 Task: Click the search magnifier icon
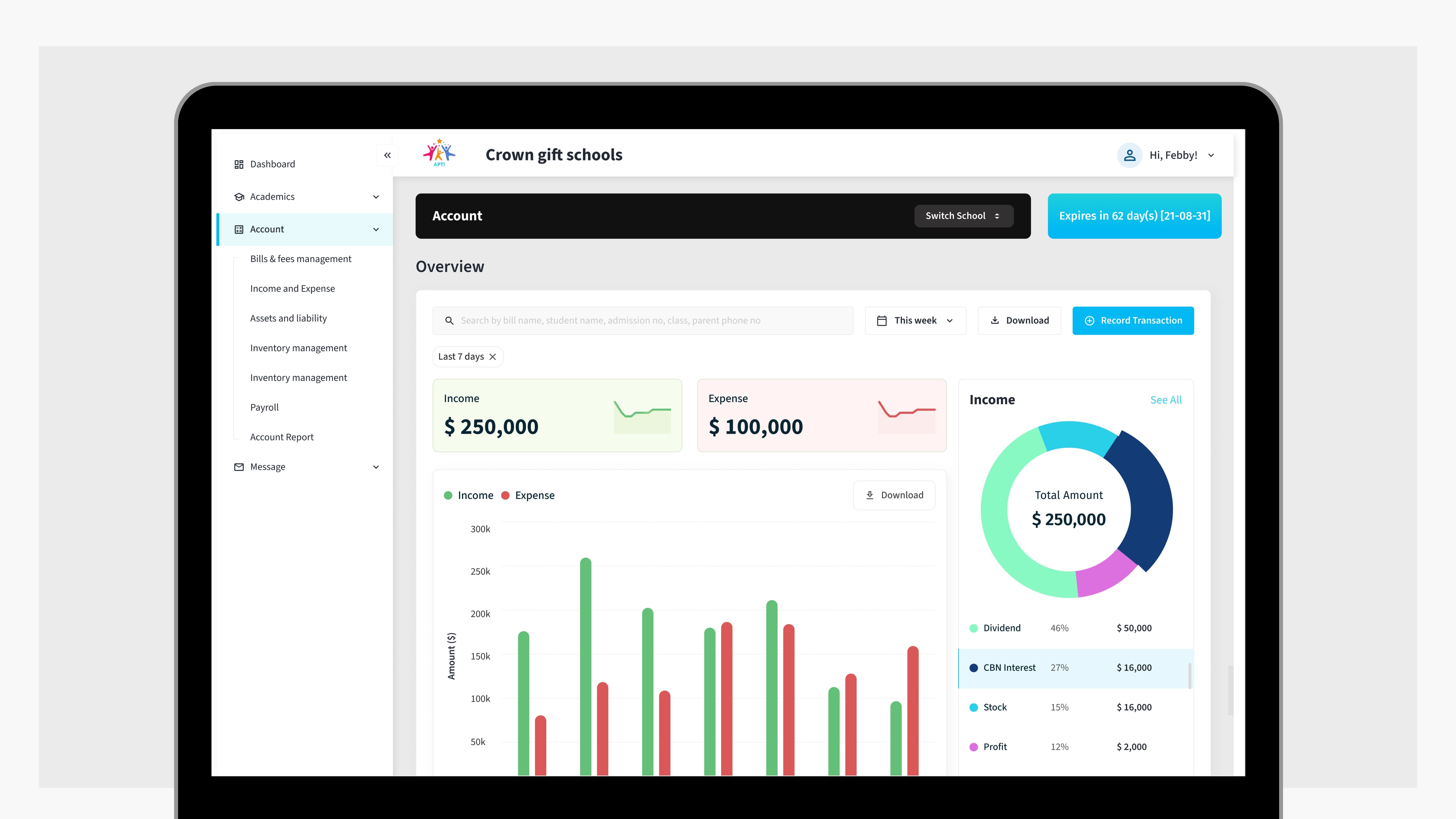[x=449, y=321]
